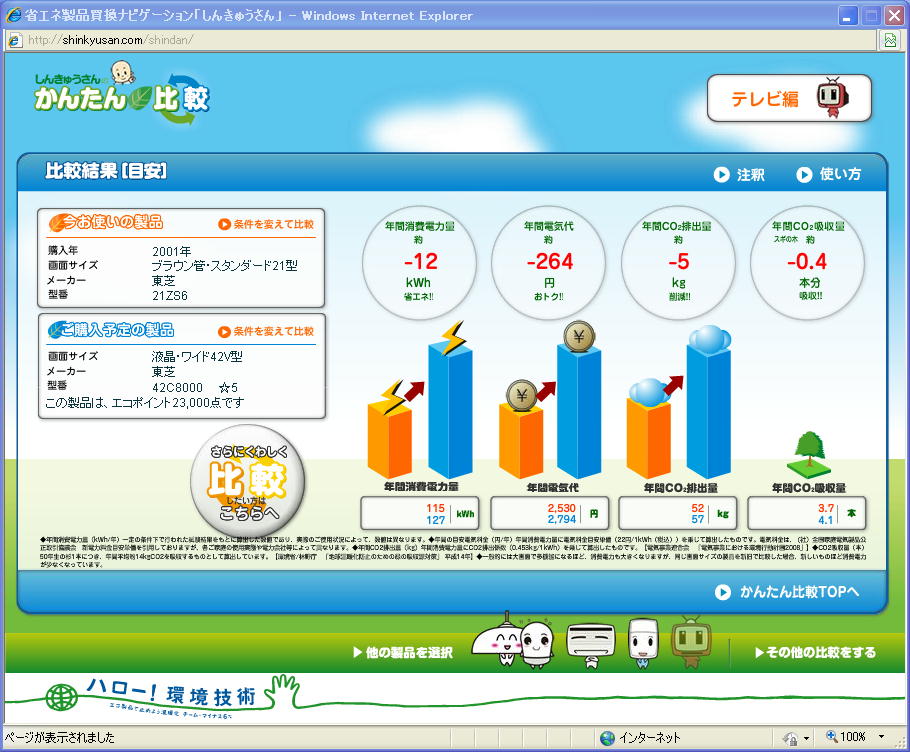This screenshot has height=752, width=910.
Task: Click model number 21ZS6
Action: (x=169, y=295)
